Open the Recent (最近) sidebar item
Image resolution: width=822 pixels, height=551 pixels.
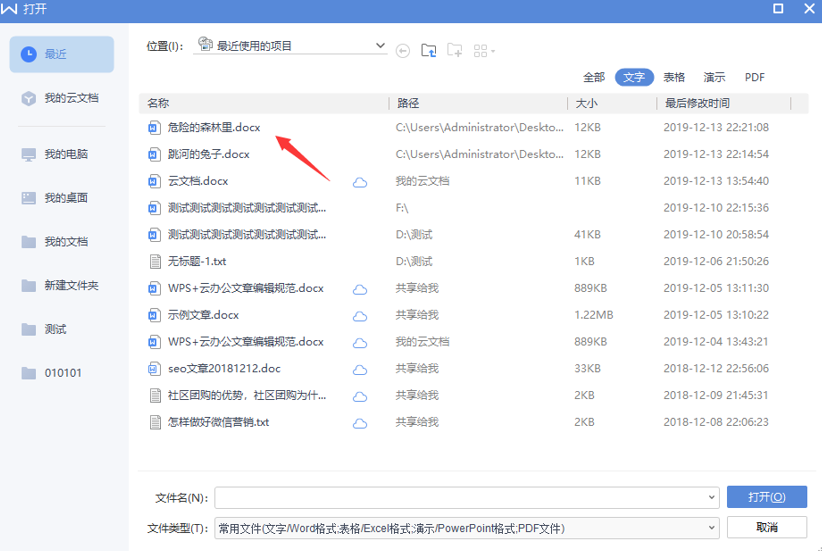pos(62,54)
